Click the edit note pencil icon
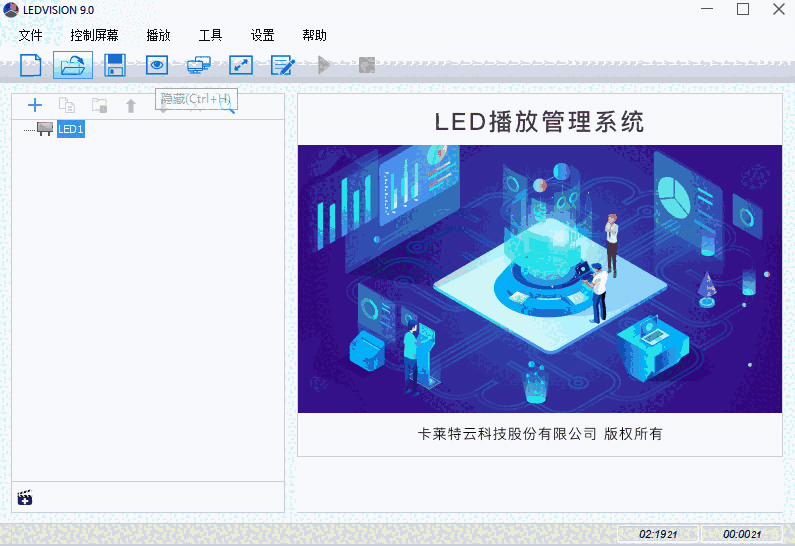The height and width of the screenshot is (546, 795). [283, 65]
